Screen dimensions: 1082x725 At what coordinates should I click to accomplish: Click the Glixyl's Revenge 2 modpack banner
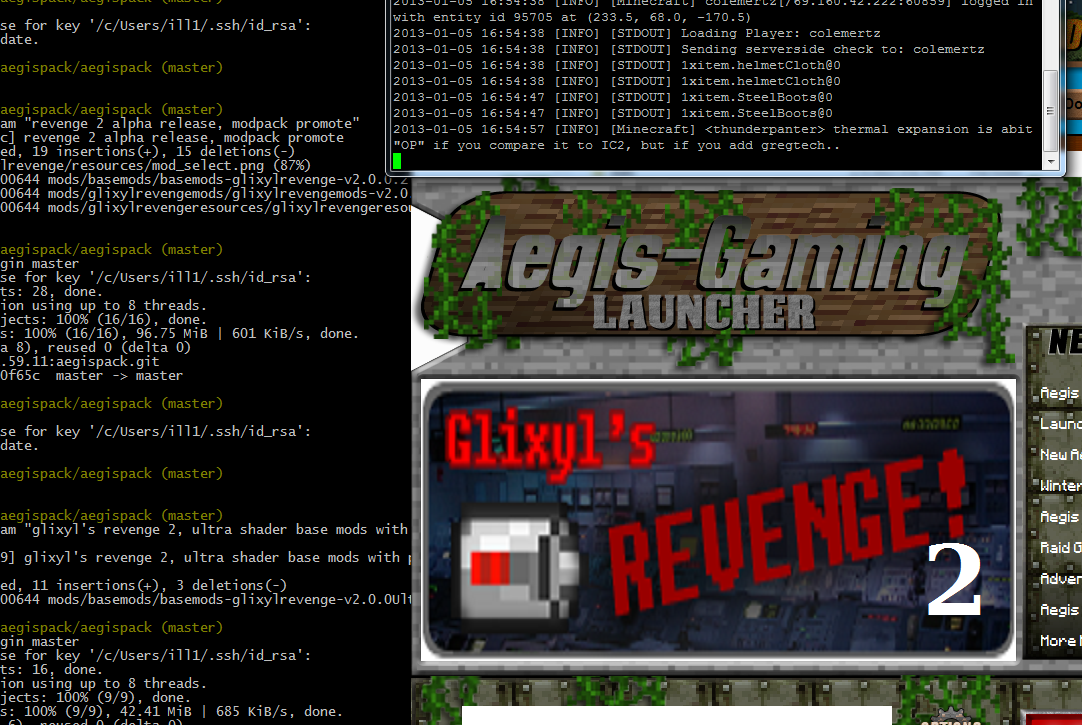[x=718, y=519]
